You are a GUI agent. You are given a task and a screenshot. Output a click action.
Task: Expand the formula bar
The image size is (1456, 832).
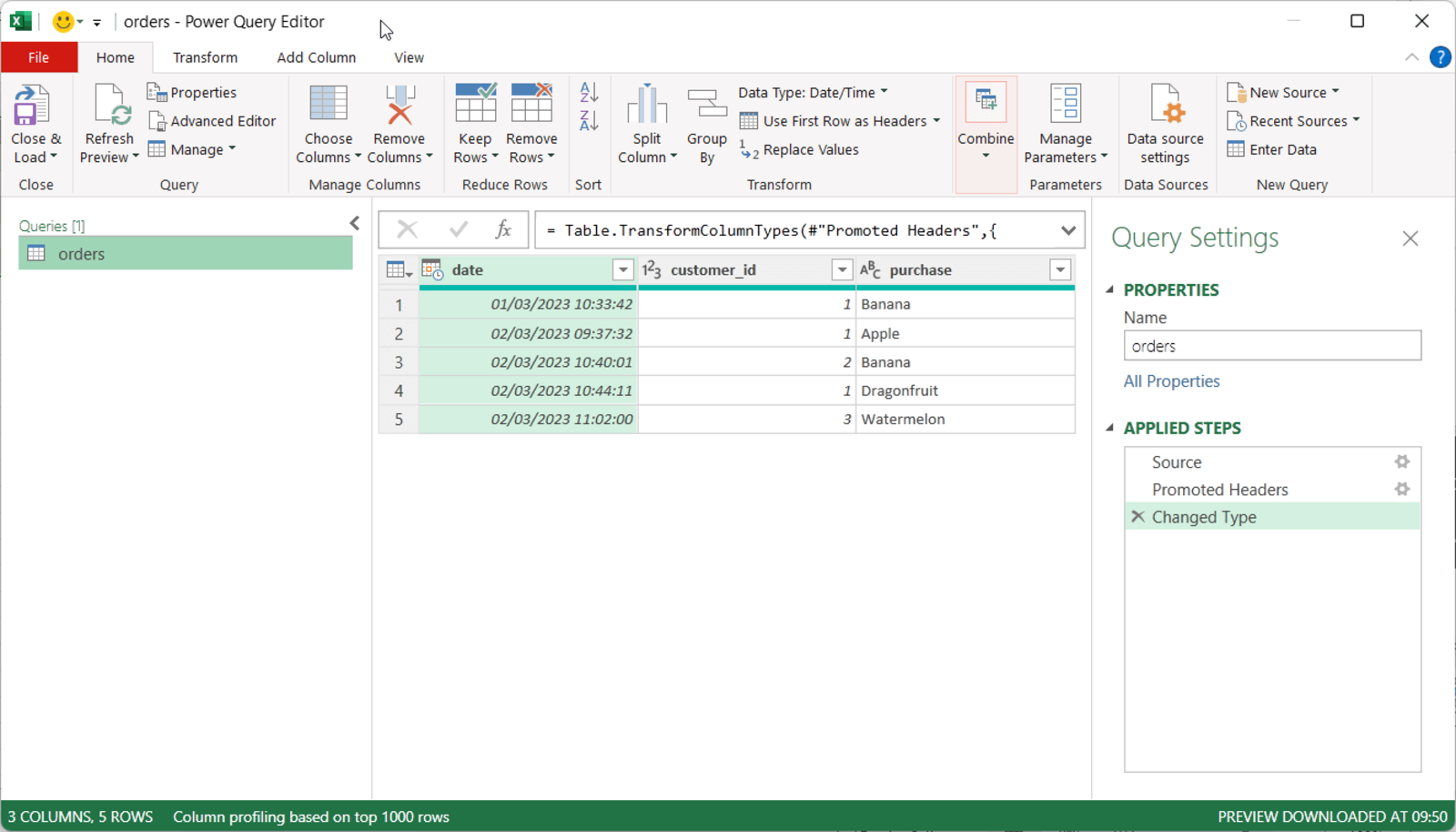[x=1068, y=230]
